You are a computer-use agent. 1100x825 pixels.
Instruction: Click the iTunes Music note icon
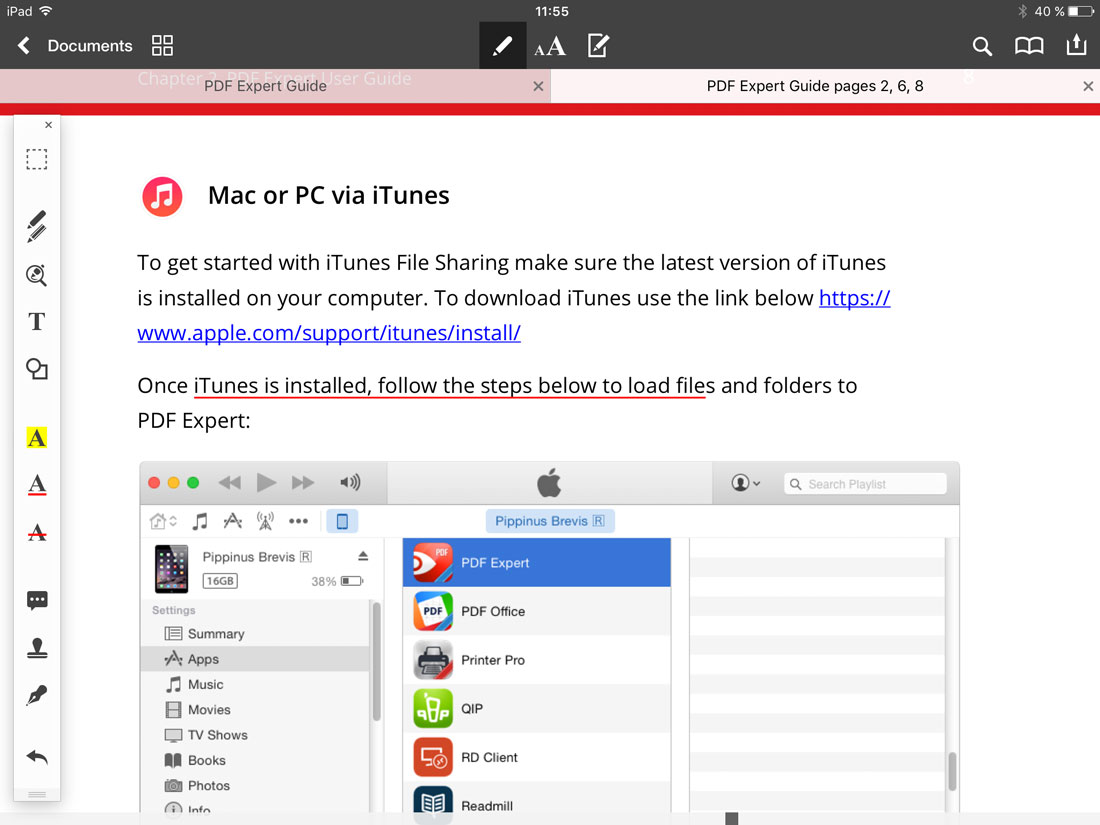point(200,521)
